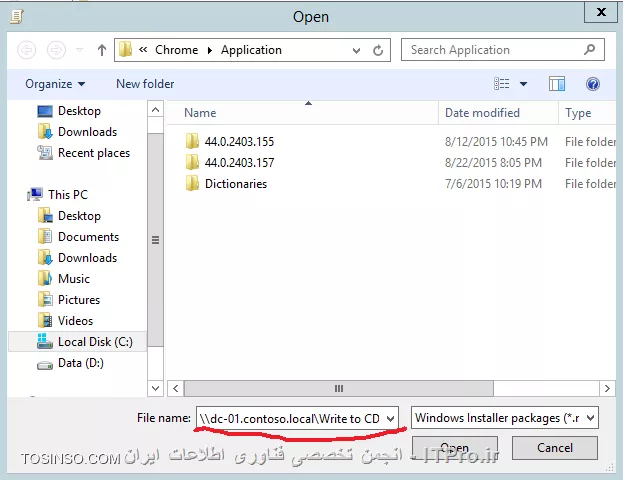Click the Application breadcrumb segment
The width and height of the screenshot is (623, 480).
pos(251,50)
